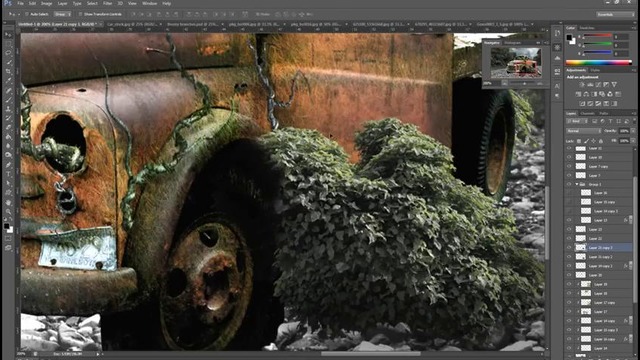Collapse the Group 1 folder triangle
Image resolution: width=640 pixels, height=360 pixels.
click(577, 184)
